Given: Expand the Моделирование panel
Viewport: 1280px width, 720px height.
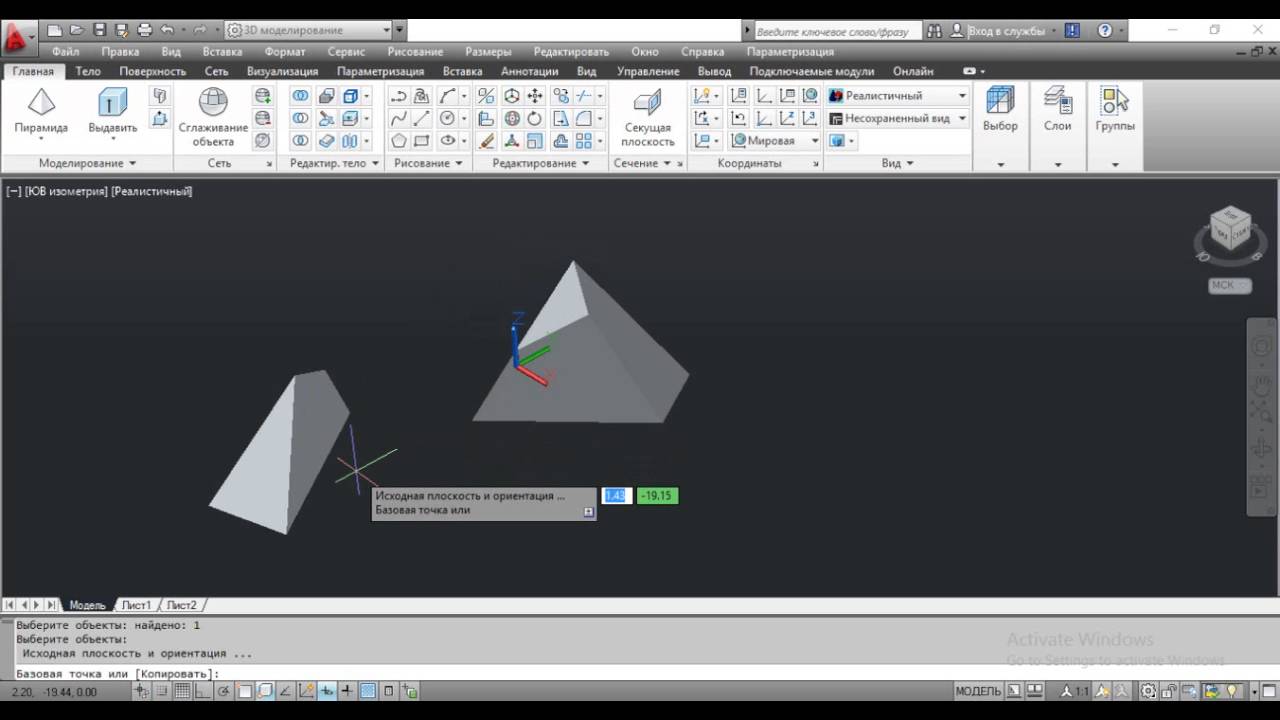Looking at the screenshot, I should tap(87, 163).
